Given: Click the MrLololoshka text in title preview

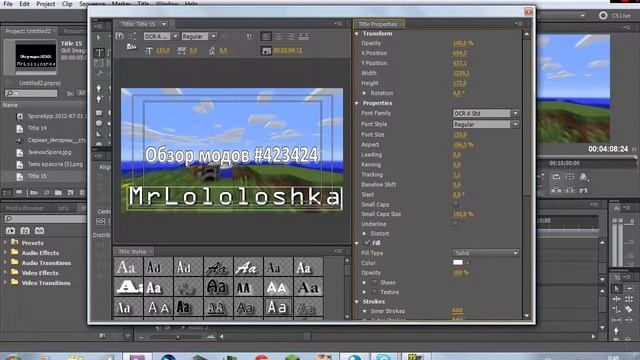Looking at the screenshot, I should click(234, 197).
